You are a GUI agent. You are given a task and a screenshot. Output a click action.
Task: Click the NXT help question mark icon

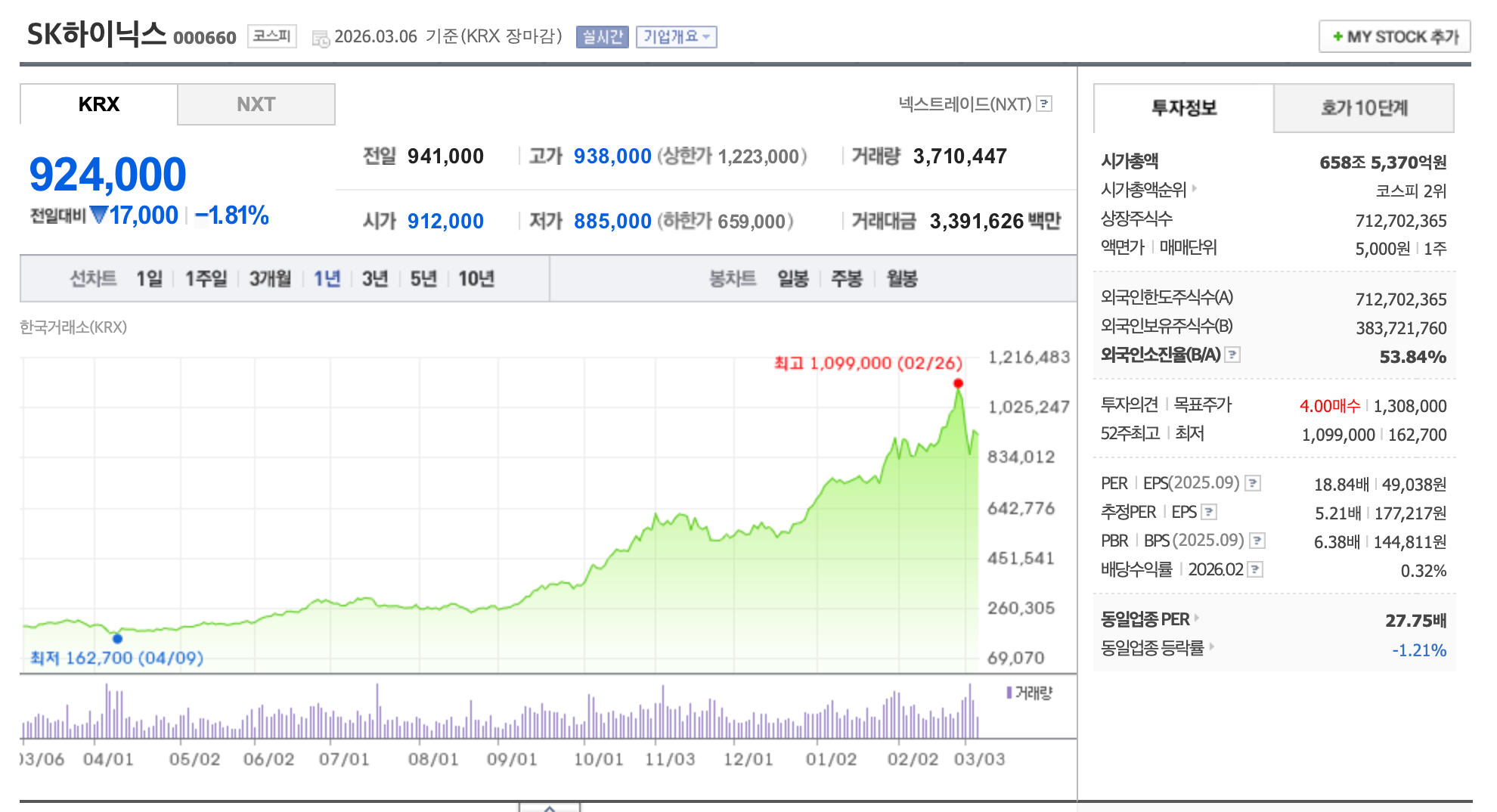(1044, 104)
